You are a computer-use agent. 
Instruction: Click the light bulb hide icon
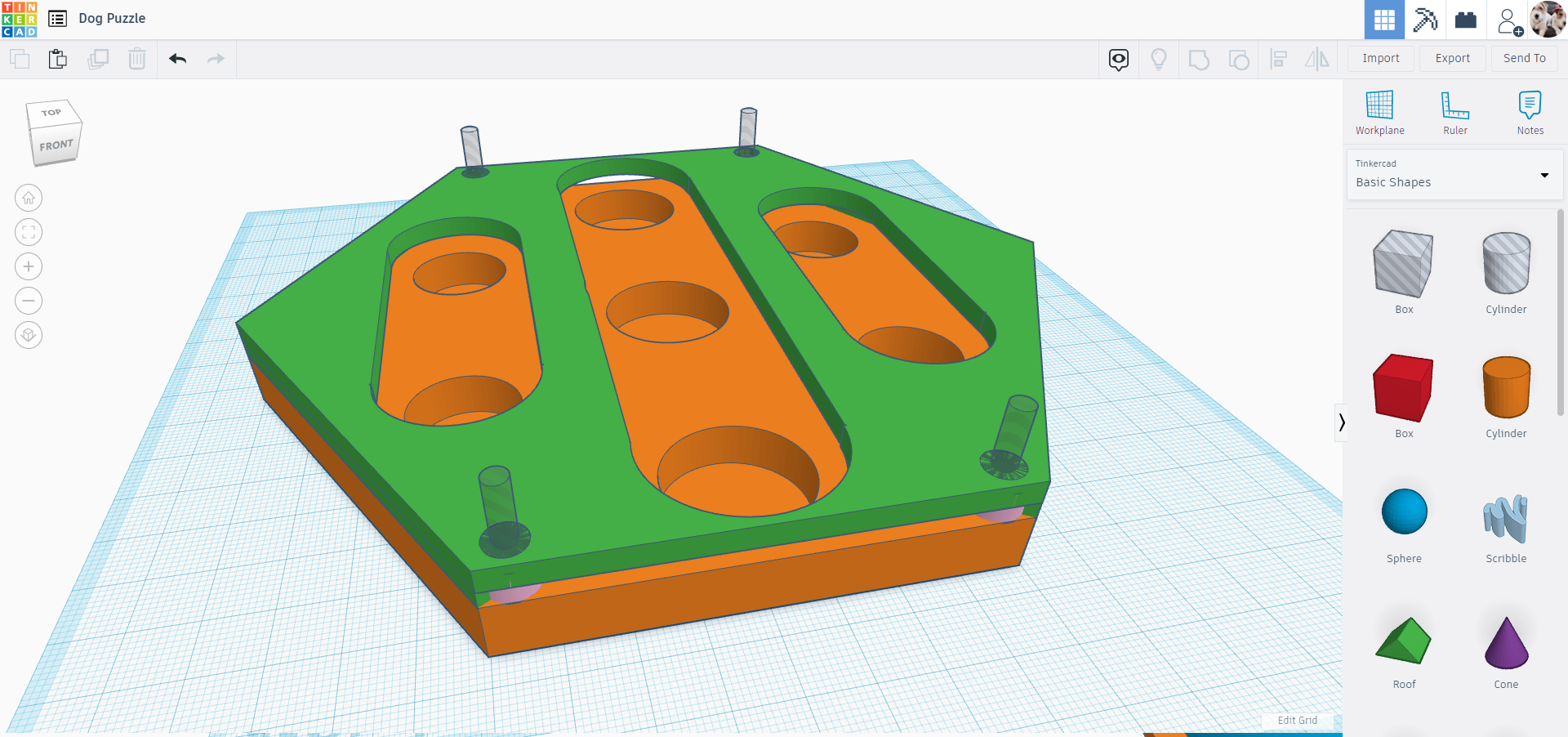pyautogui.click(x=1159, y=59)
